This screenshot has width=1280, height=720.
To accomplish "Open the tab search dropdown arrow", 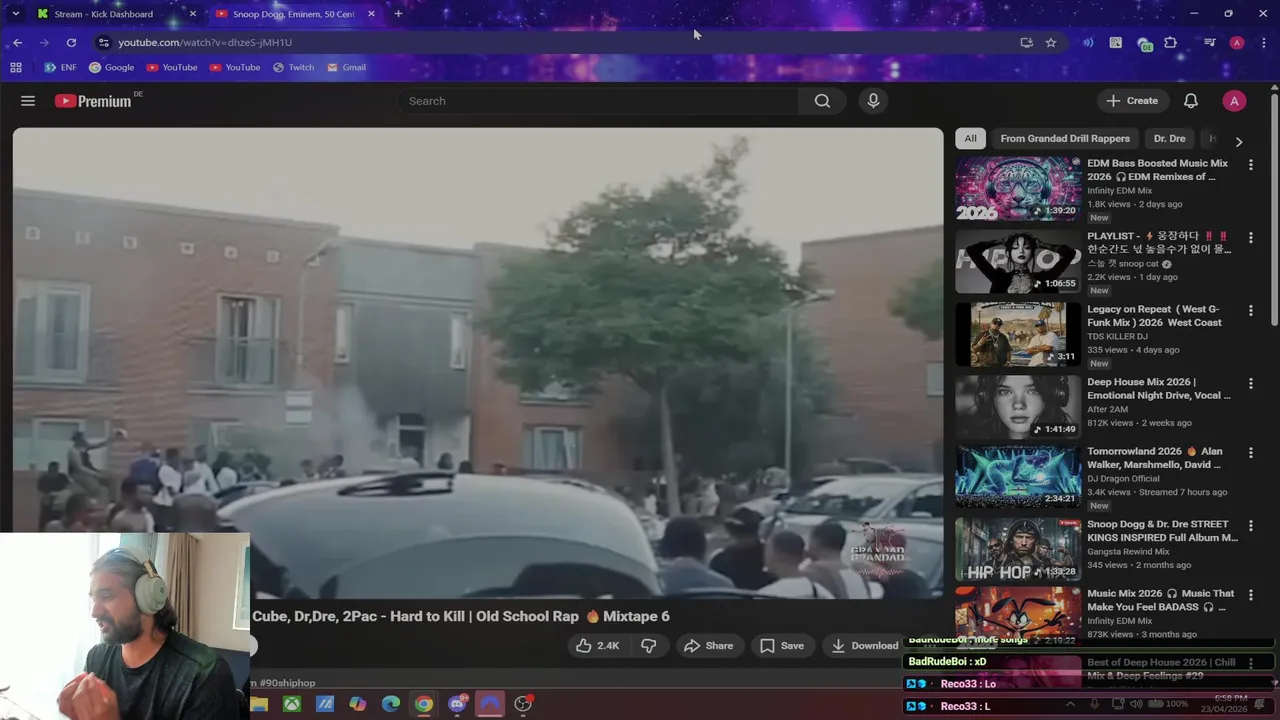I will pos(14,14).
